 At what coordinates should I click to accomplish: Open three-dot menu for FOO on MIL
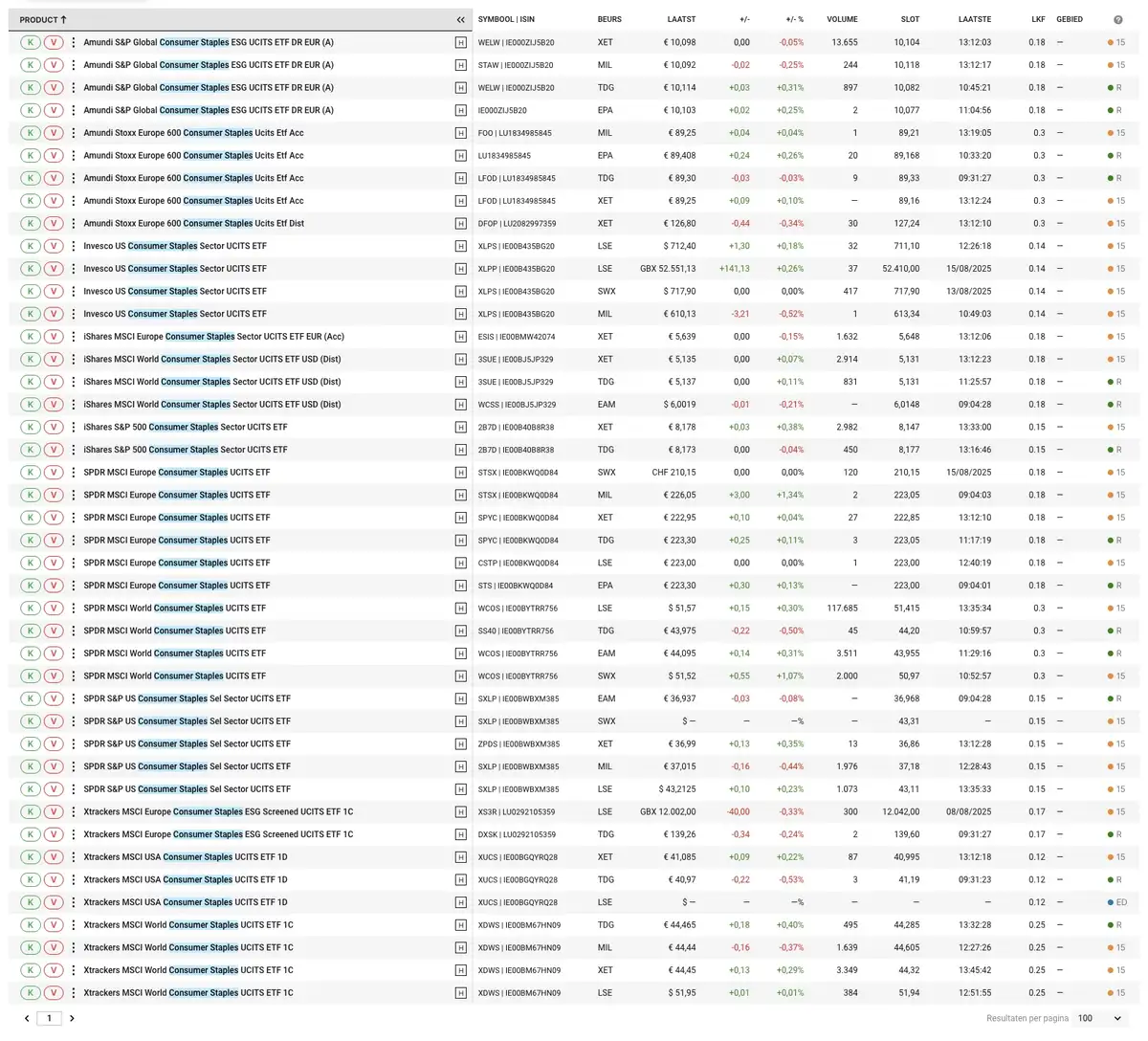click(x=74, y=133)
